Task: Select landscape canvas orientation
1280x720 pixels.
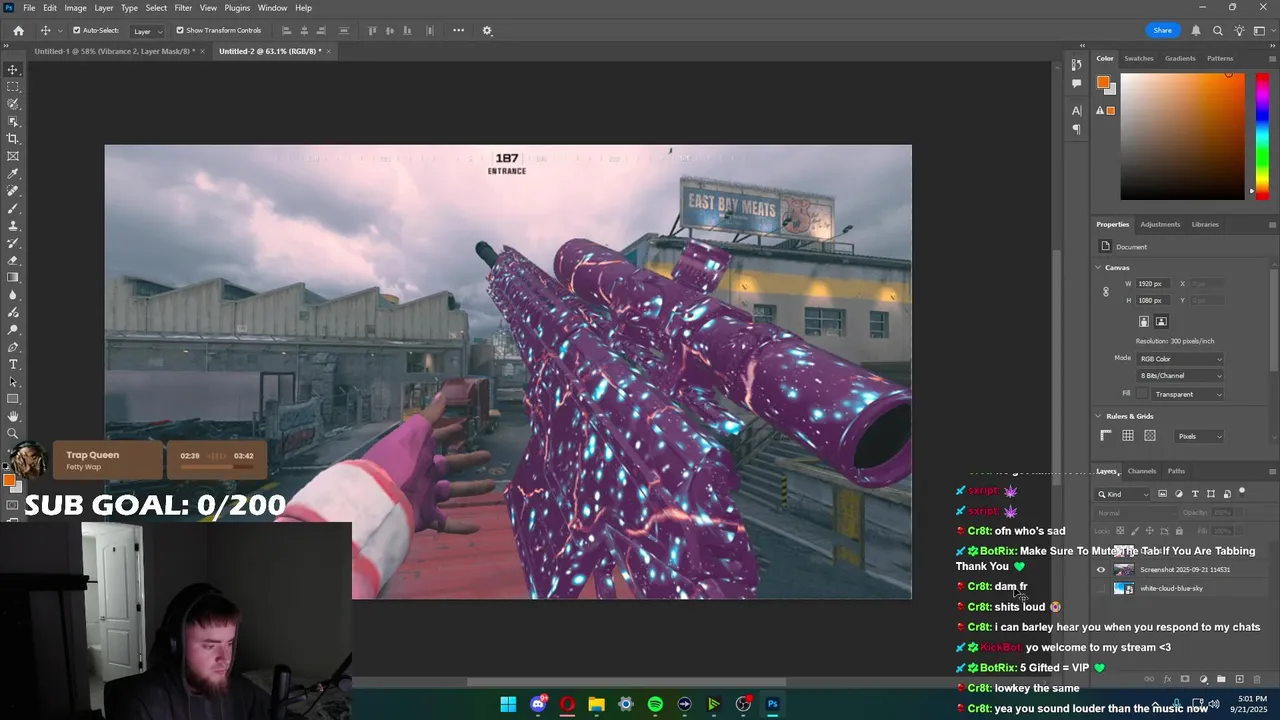Action: pos(1161,322)
